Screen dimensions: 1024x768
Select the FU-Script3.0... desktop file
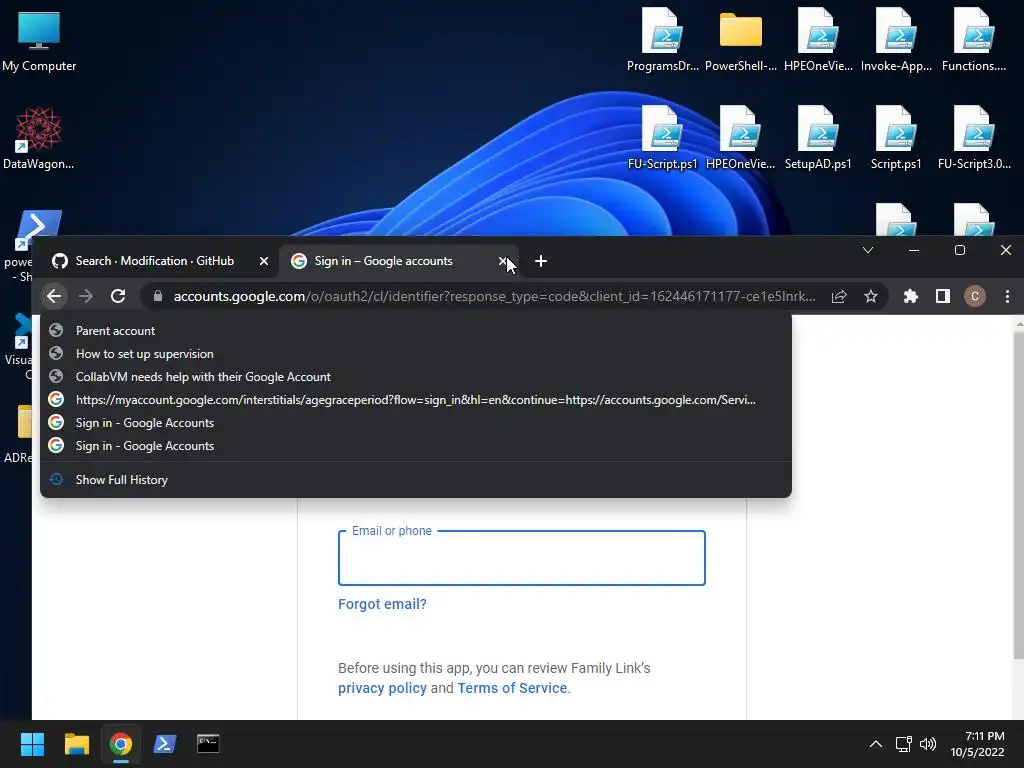(974, 138)
